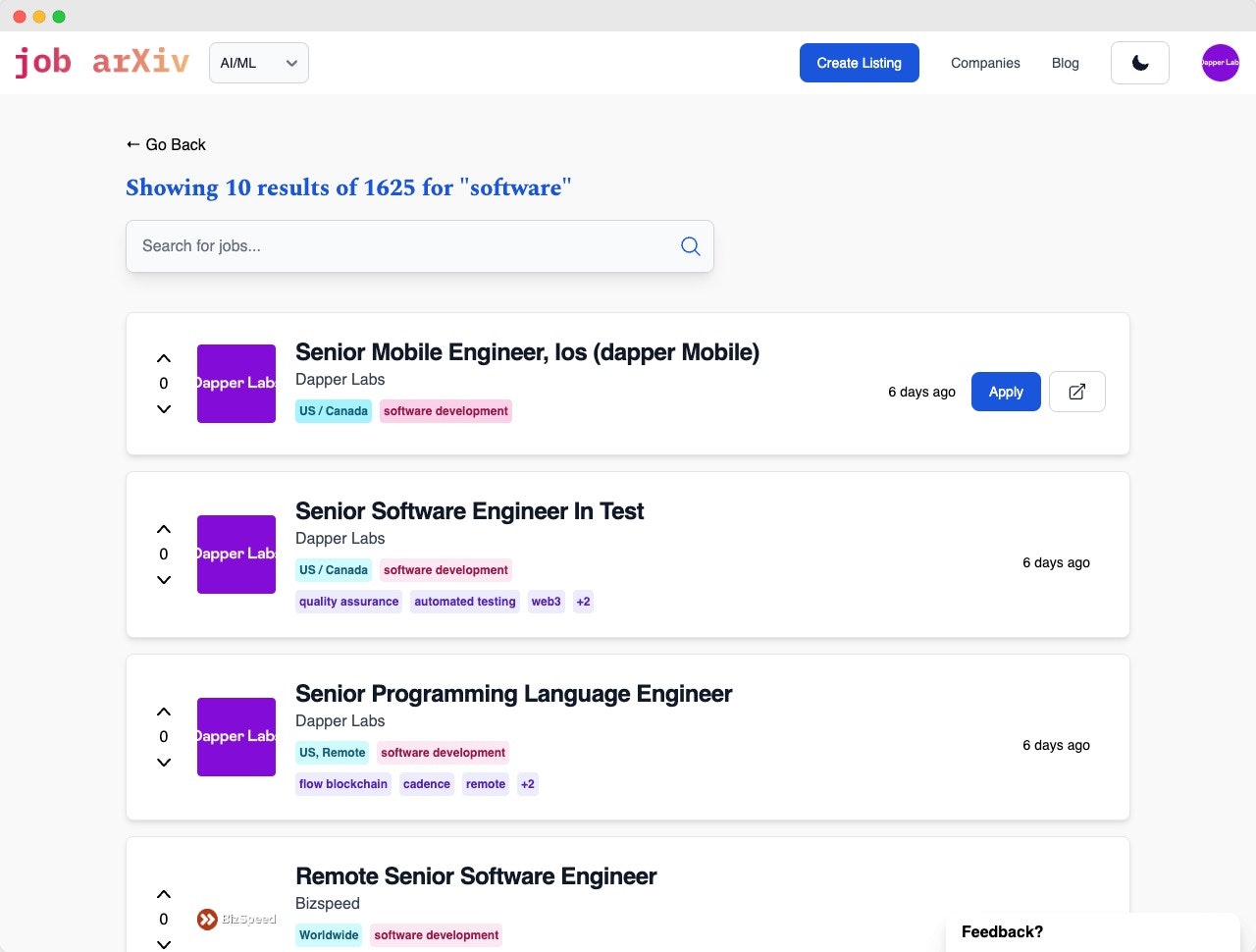Open the Dapper Labs profile avatar
The image size is (1256, 952).
1221,63
